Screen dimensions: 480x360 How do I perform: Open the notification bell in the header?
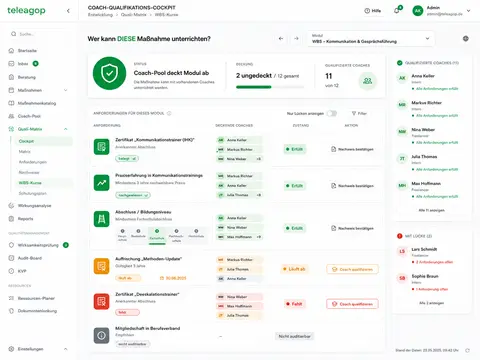point(397,11)
